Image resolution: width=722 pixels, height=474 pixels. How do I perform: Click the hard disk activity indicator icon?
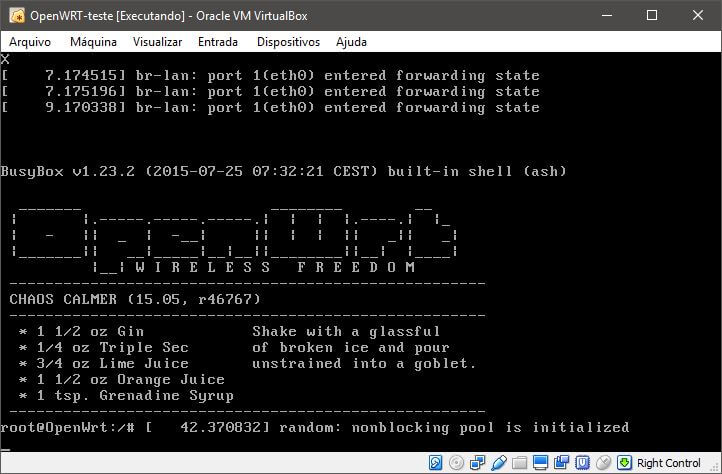click(435, 462)
